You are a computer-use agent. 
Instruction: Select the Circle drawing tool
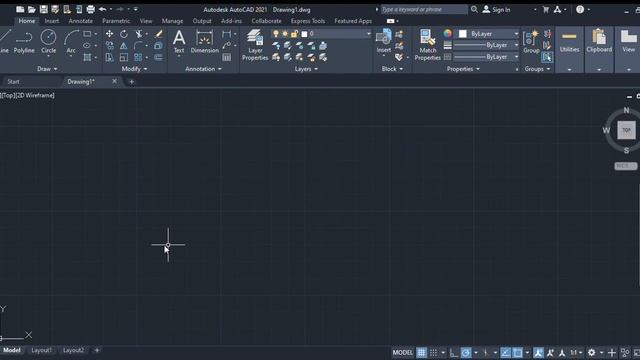coord(48,42)
